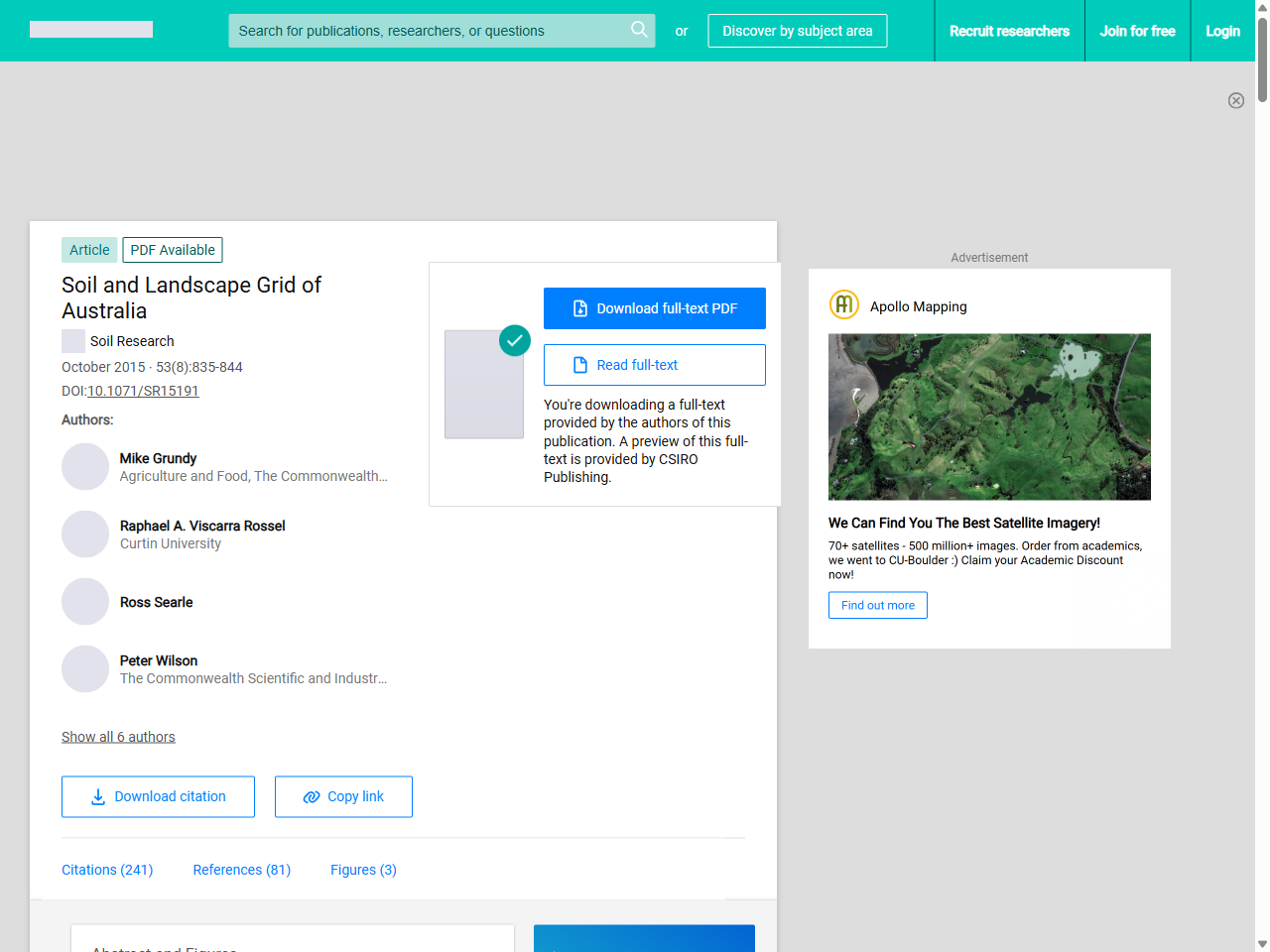The height and width of the screenshot is (952, 1270).
Task: Expand Show all 6 authors
Action: 118,737
